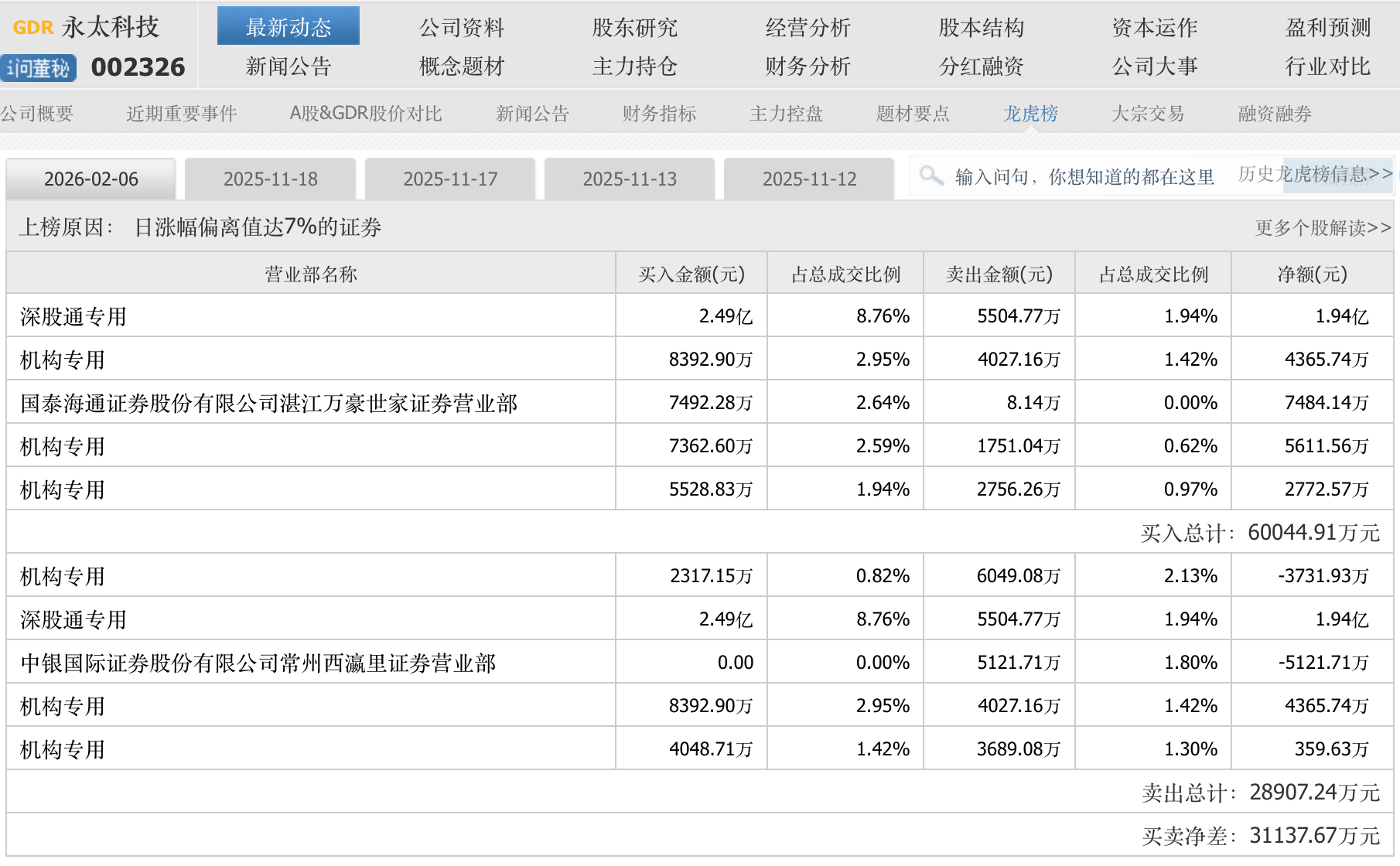Switch to 大宗交易 sub-tab
Viewport: 1400px width, 866px height.
click(x=1147, y=114)
